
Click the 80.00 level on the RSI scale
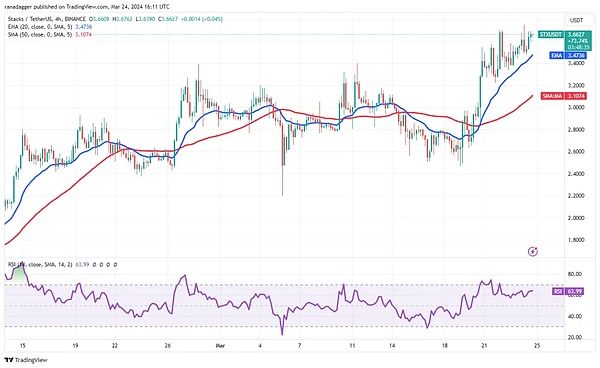[x=575, y=274]
